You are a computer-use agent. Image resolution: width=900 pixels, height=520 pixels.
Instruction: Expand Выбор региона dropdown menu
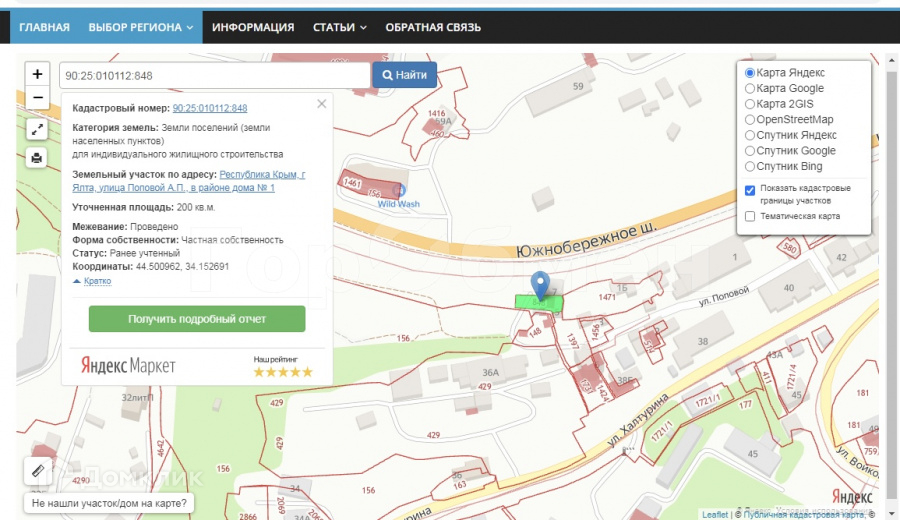[x=140, y=27]
